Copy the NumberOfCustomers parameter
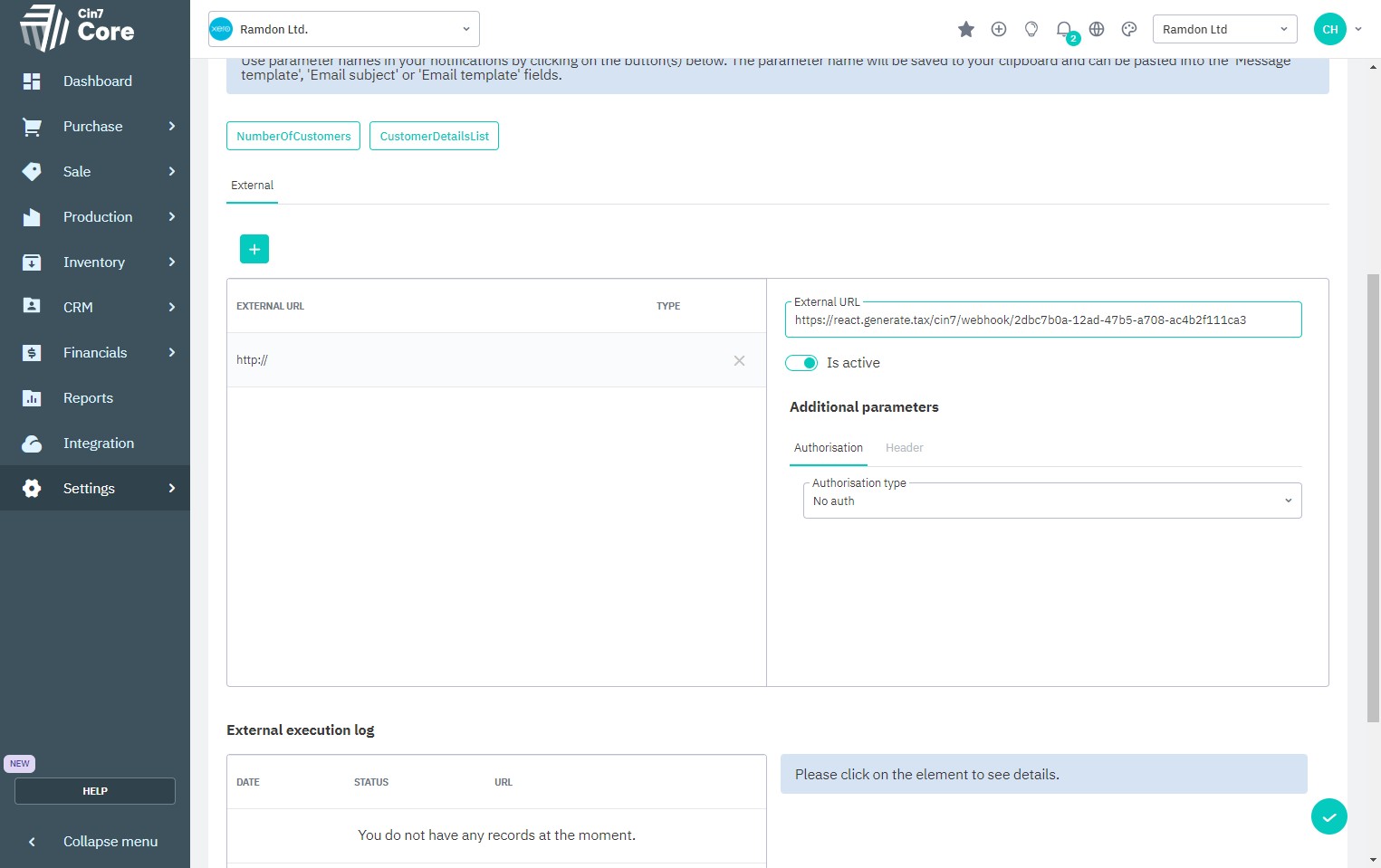The width and height of the screenshot is (1381, 868). click(x=293, y=137)
